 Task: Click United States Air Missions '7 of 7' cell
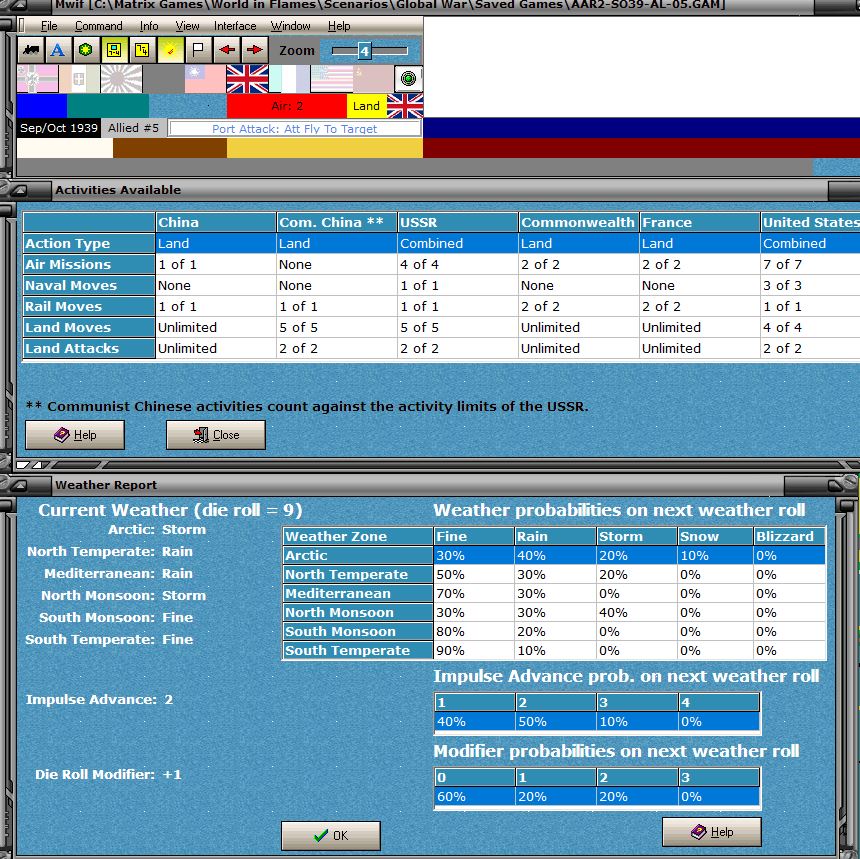click(810, 264)
